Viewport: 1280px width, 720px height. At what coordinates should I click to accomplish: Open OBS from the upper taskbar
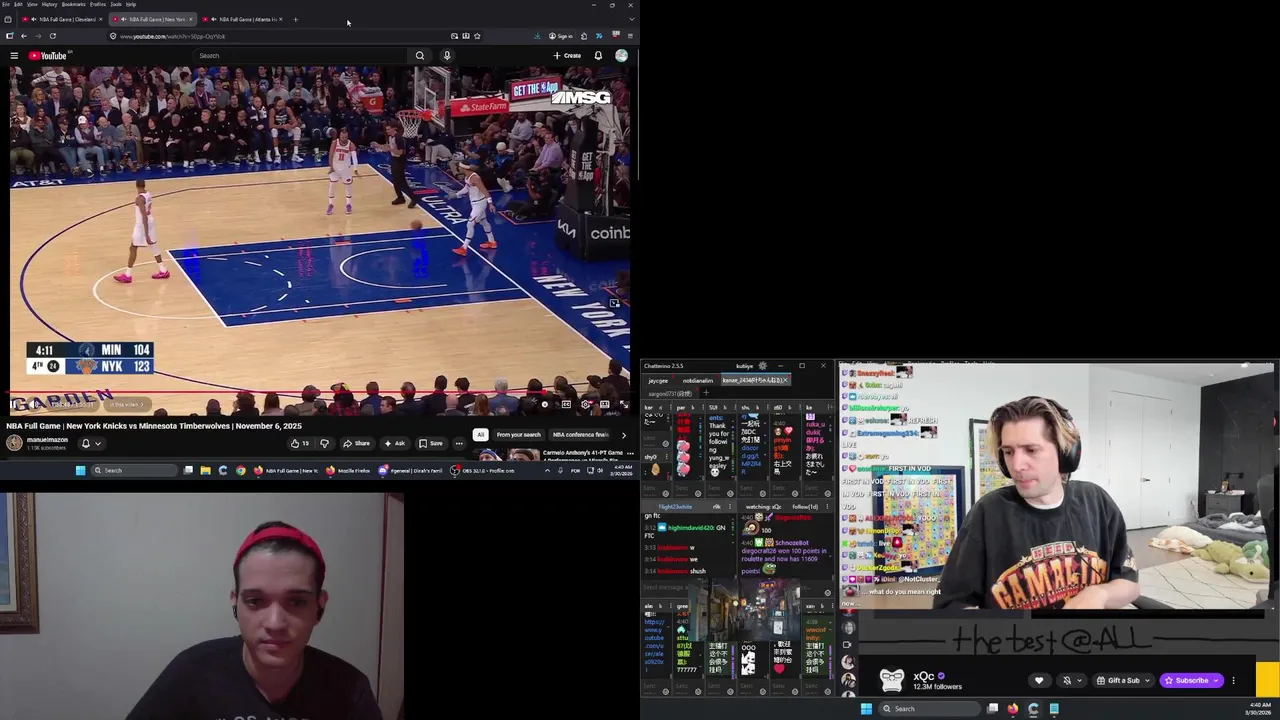[x=484, y=470]
